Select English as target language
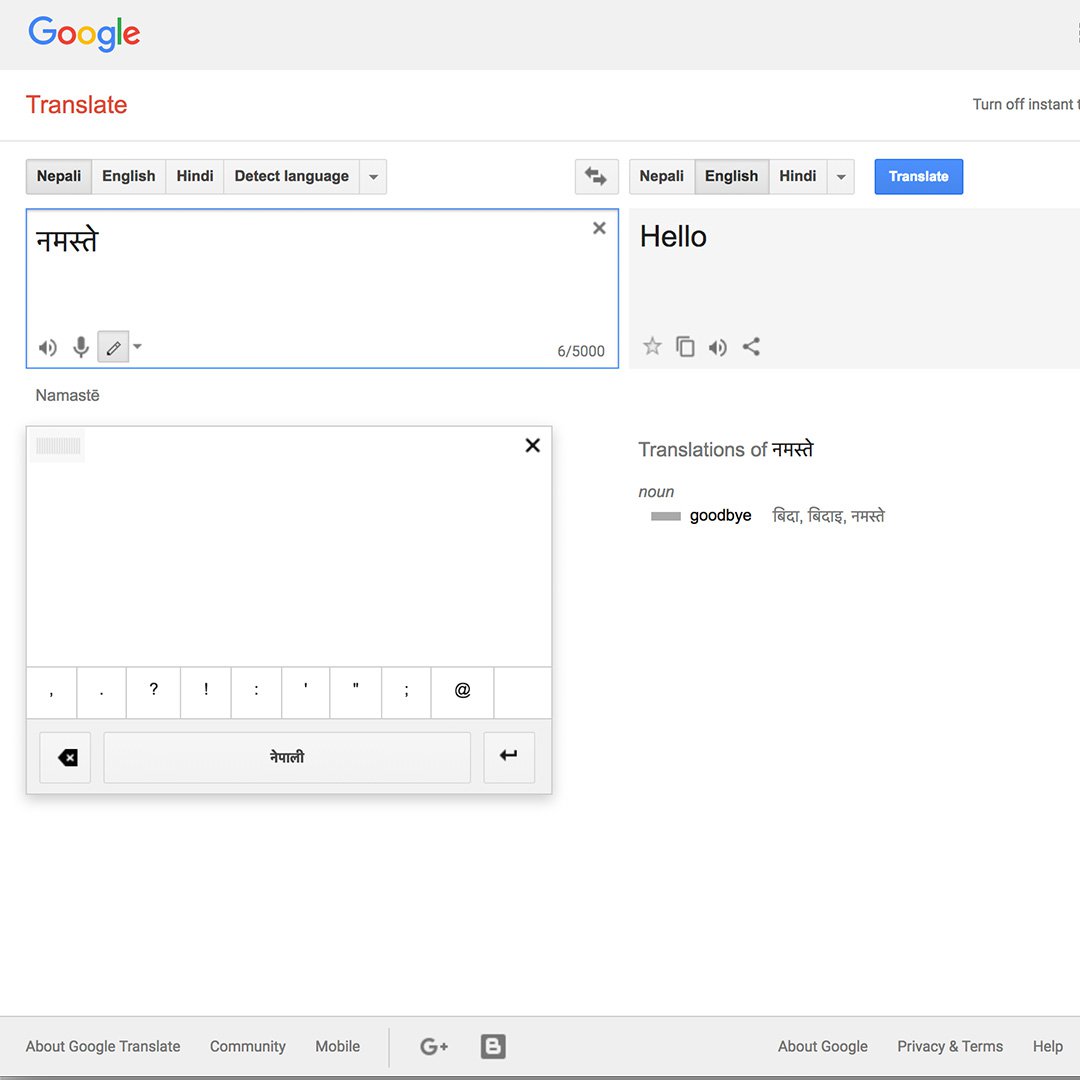Screen dimensions: 1080x1080 [731, 176]
